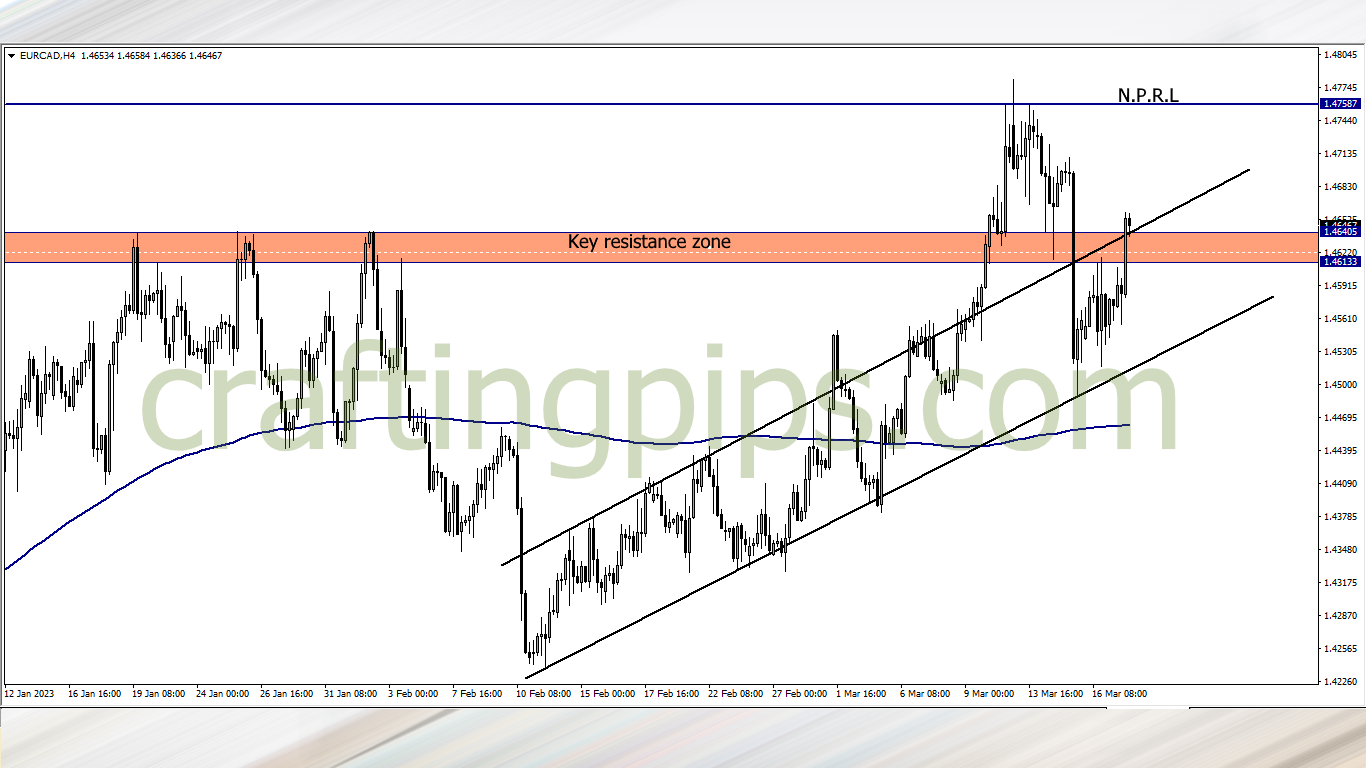Click the 1.46405 price tag
The width and height of the screenshot is (1366, 768).
click(1339, 232)
